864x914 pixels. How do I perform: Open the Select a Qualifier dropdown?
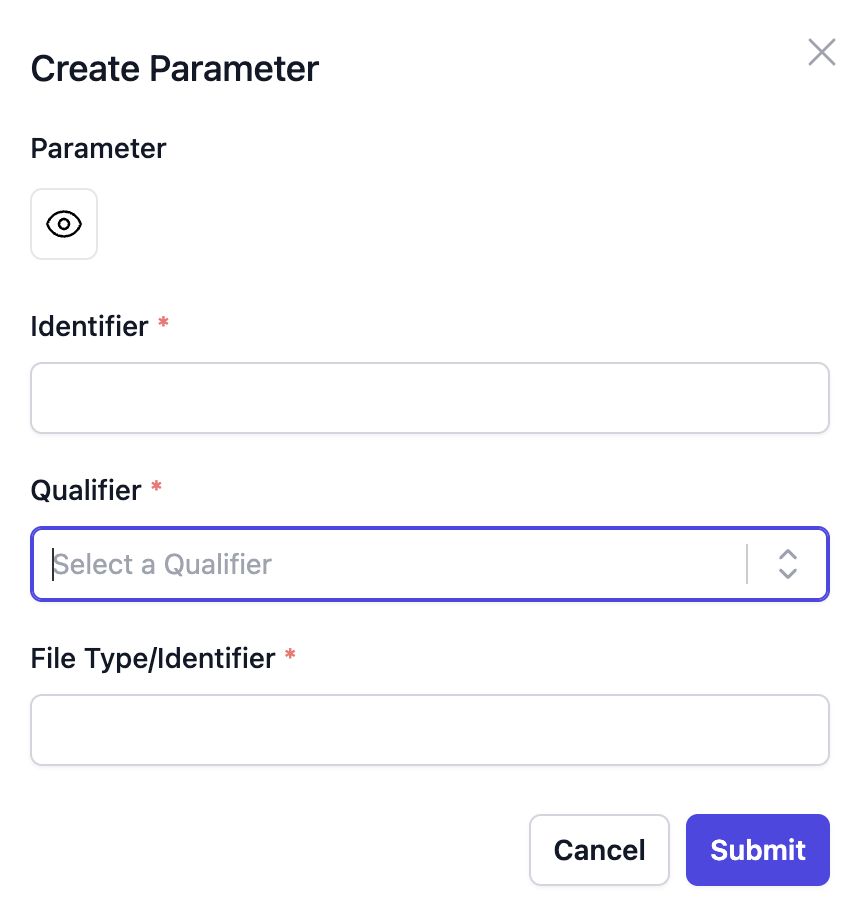tap(400, 563)
